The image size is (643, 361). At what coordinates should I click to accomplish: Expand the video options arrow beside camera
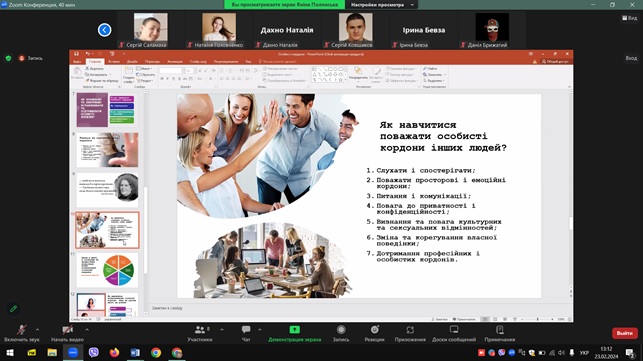click(x=87, y=329)
